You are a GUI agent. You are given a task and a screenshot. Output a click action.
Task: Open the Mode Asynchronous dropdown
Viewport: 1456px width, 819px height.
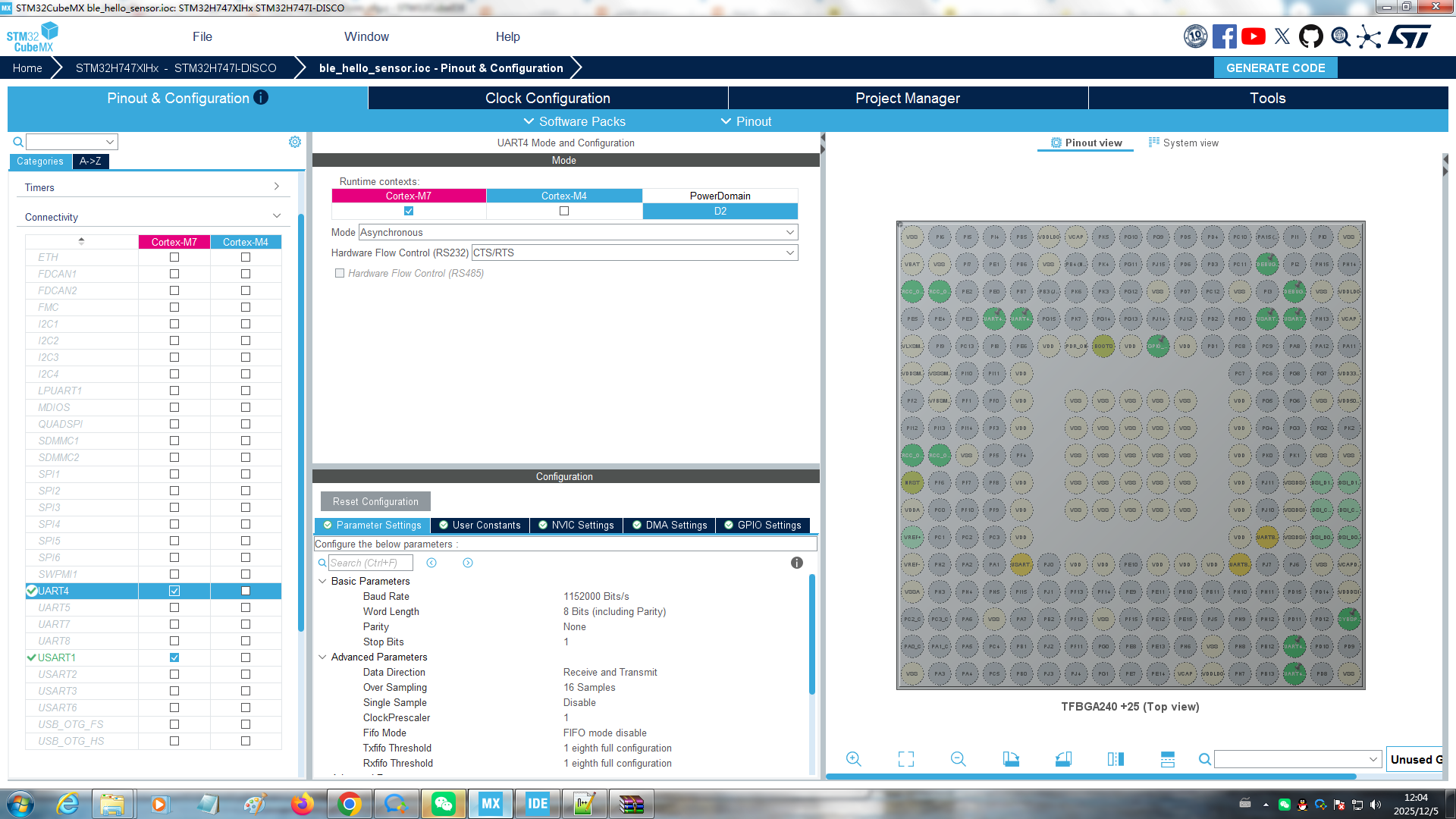[x=578, y=232]
